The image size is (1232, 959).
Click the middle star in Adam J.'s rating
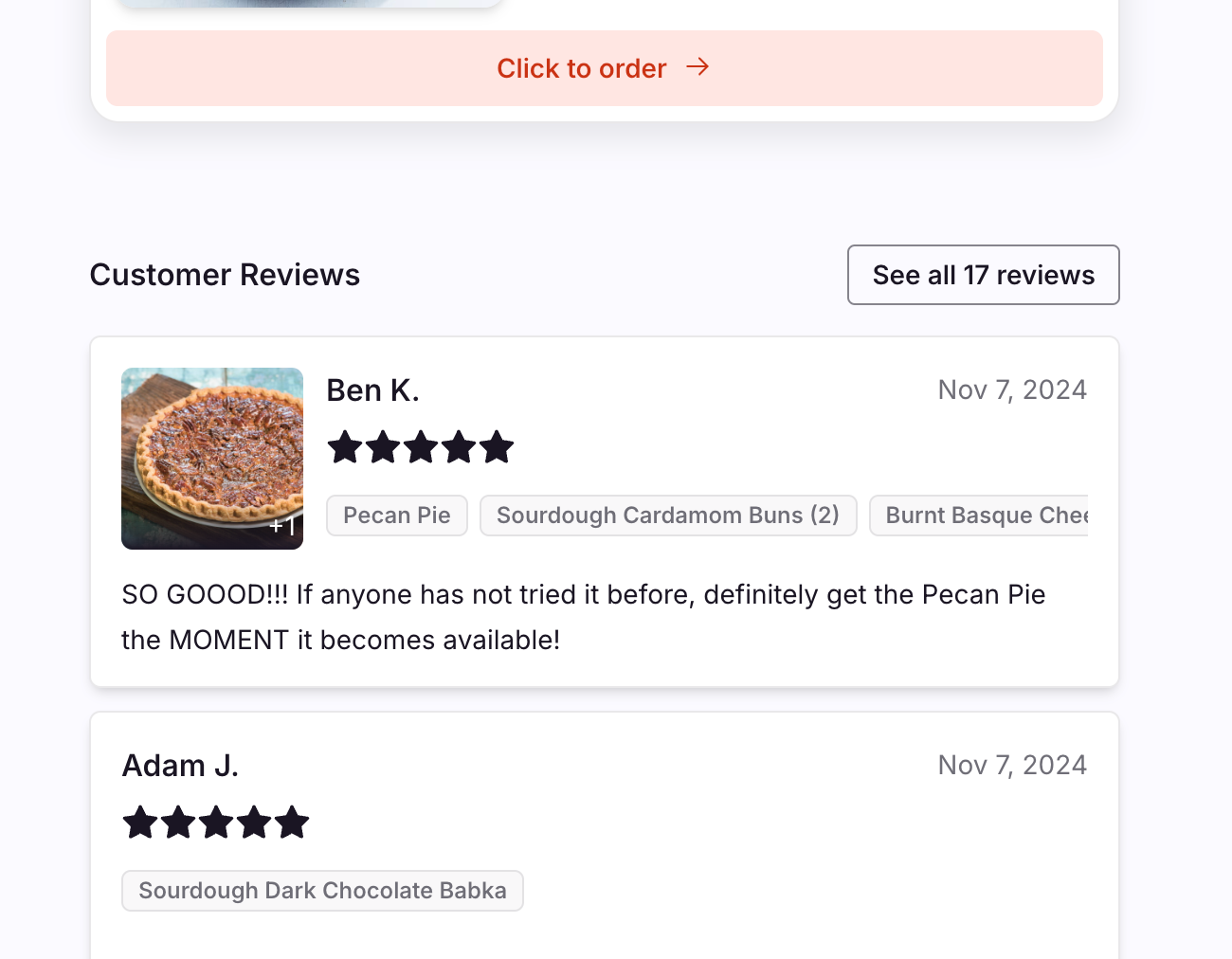[216, 822]
